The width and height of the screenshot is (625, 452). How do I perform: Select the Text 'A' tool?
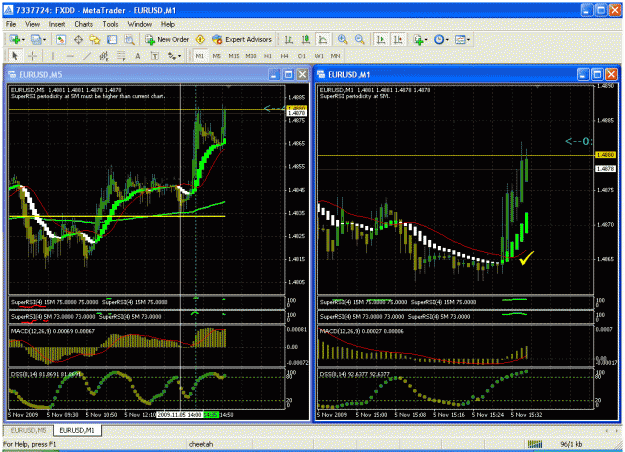pos(138,56)
